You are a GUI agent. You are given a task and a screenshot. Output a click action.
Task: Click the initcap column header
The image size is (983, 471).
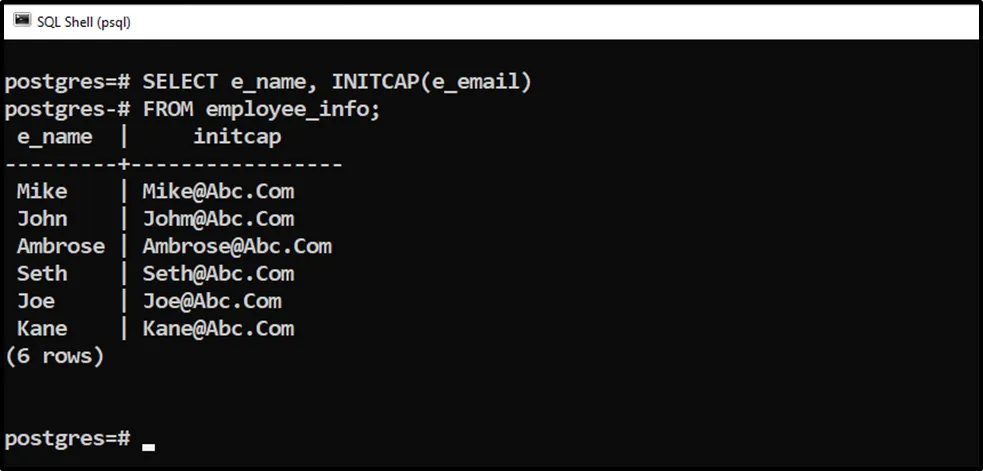237,136
